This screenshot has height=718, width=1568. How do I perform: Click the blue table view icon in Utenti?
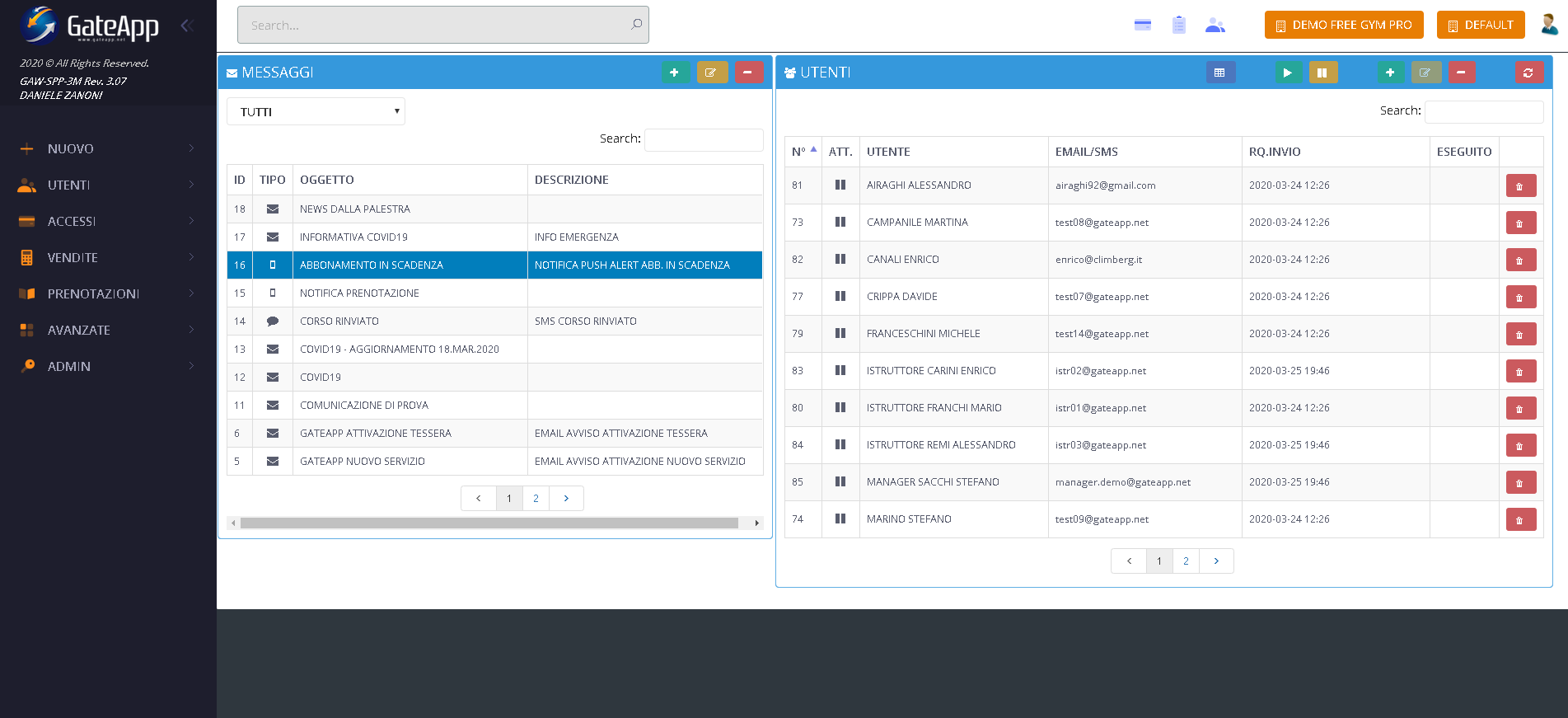point(1219,73)
